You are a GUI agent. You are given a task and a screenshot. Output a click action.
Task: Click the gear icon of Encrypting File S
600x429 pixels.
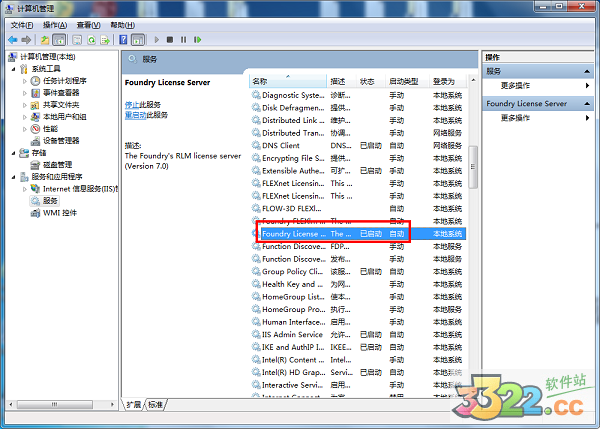[x=256, y=158]
